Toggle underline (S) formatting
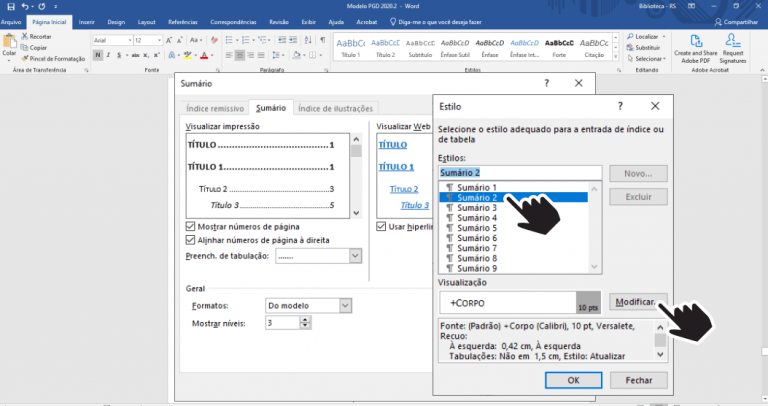 [x=119, y=55]
